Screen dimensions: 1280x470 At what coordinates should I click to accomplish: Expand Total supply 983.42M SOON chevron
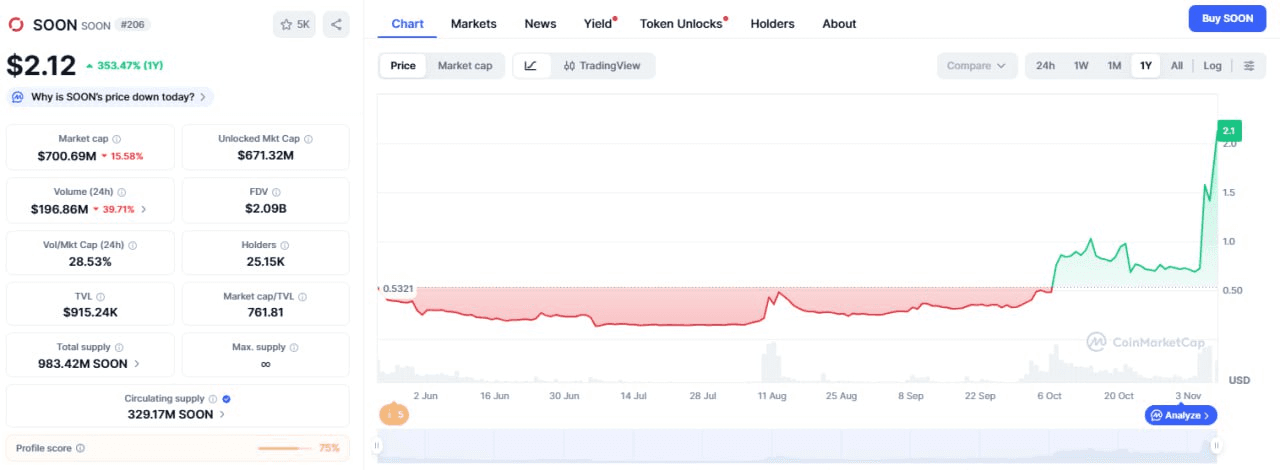coord(136,363)
